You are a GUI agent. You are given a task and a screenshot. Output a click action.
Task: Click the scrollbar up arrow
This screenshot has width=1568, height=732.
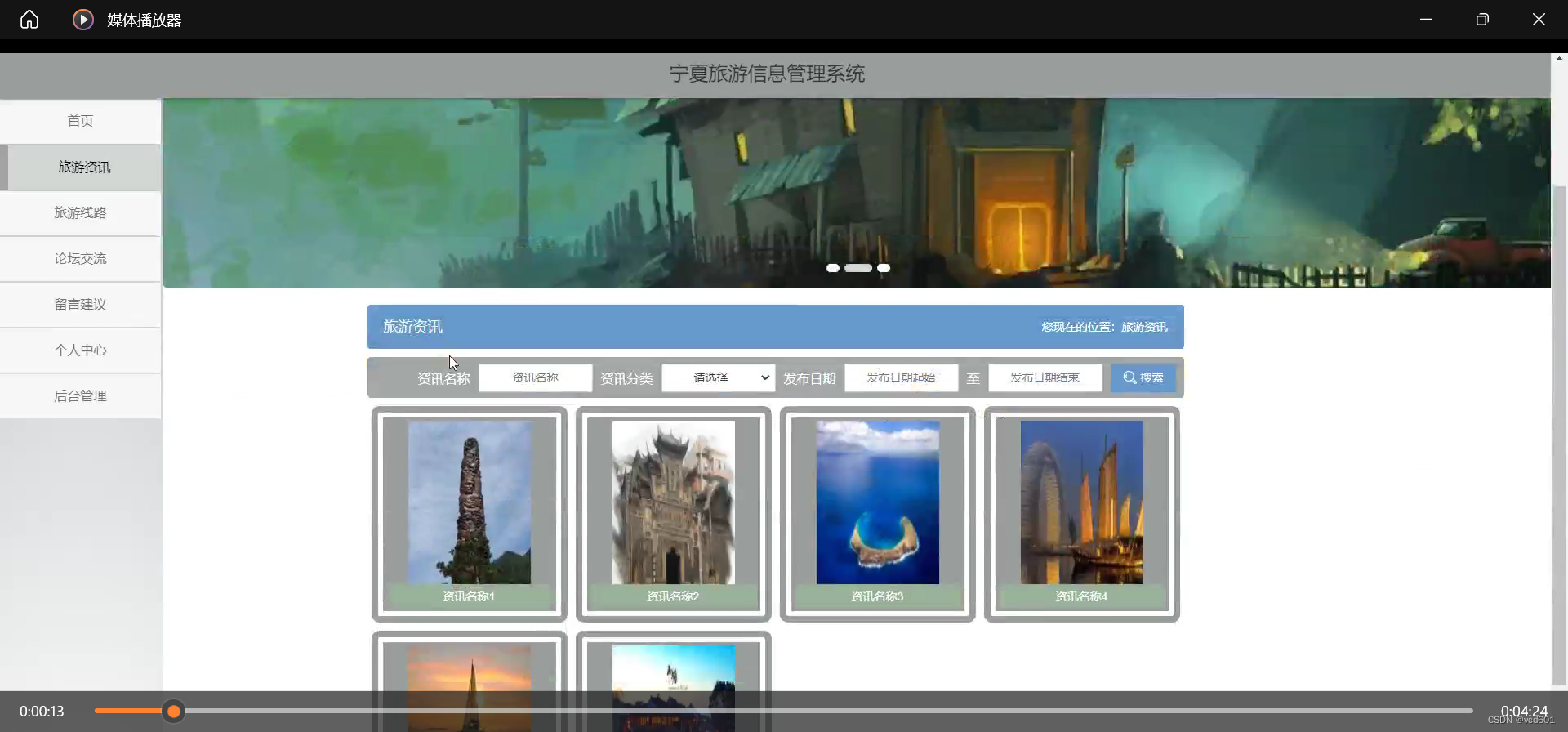[x=1560, y=59]
